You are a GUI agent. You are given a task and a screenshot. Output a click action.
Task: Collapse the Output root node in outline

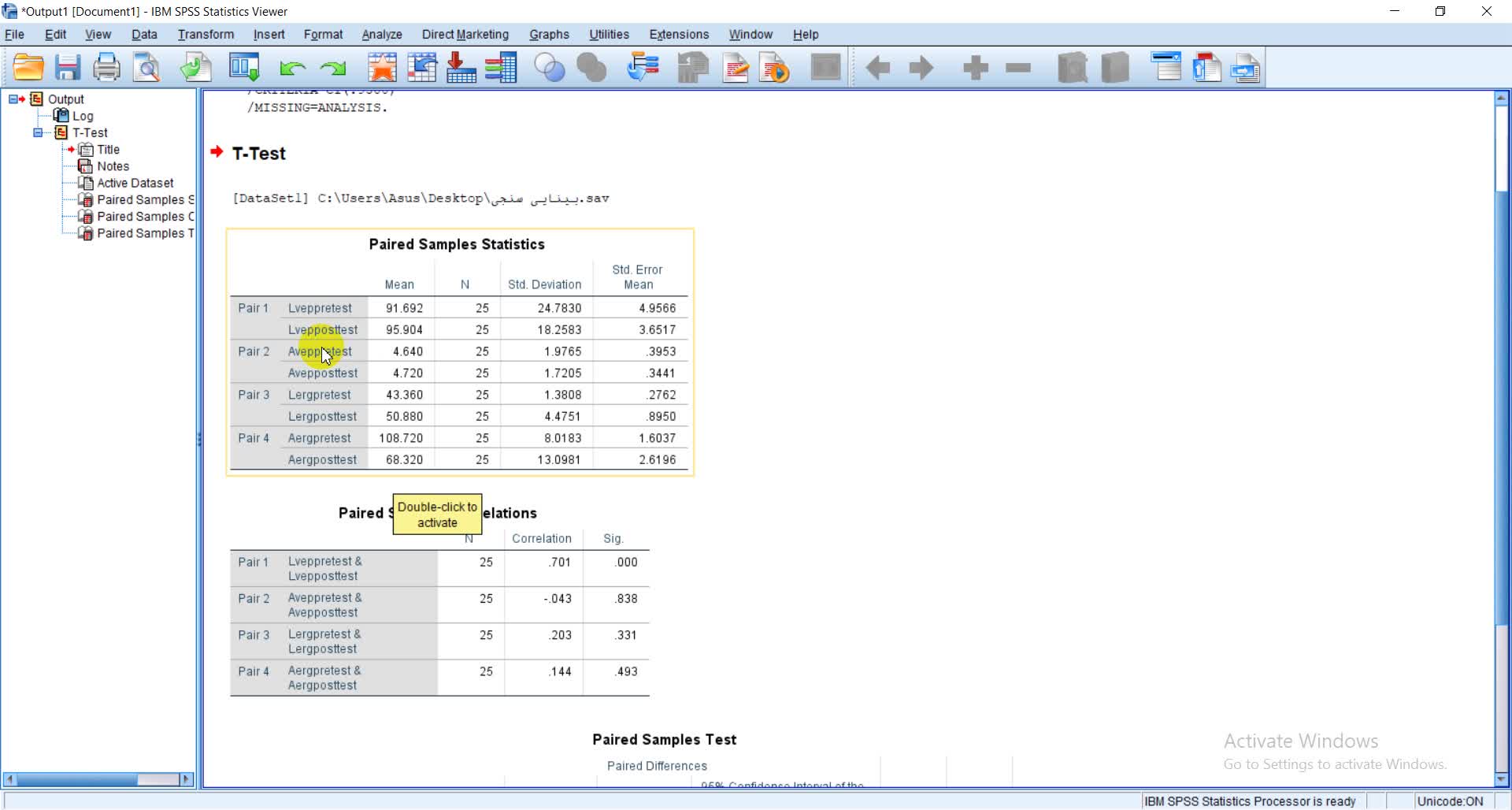[x=13, y=99]
